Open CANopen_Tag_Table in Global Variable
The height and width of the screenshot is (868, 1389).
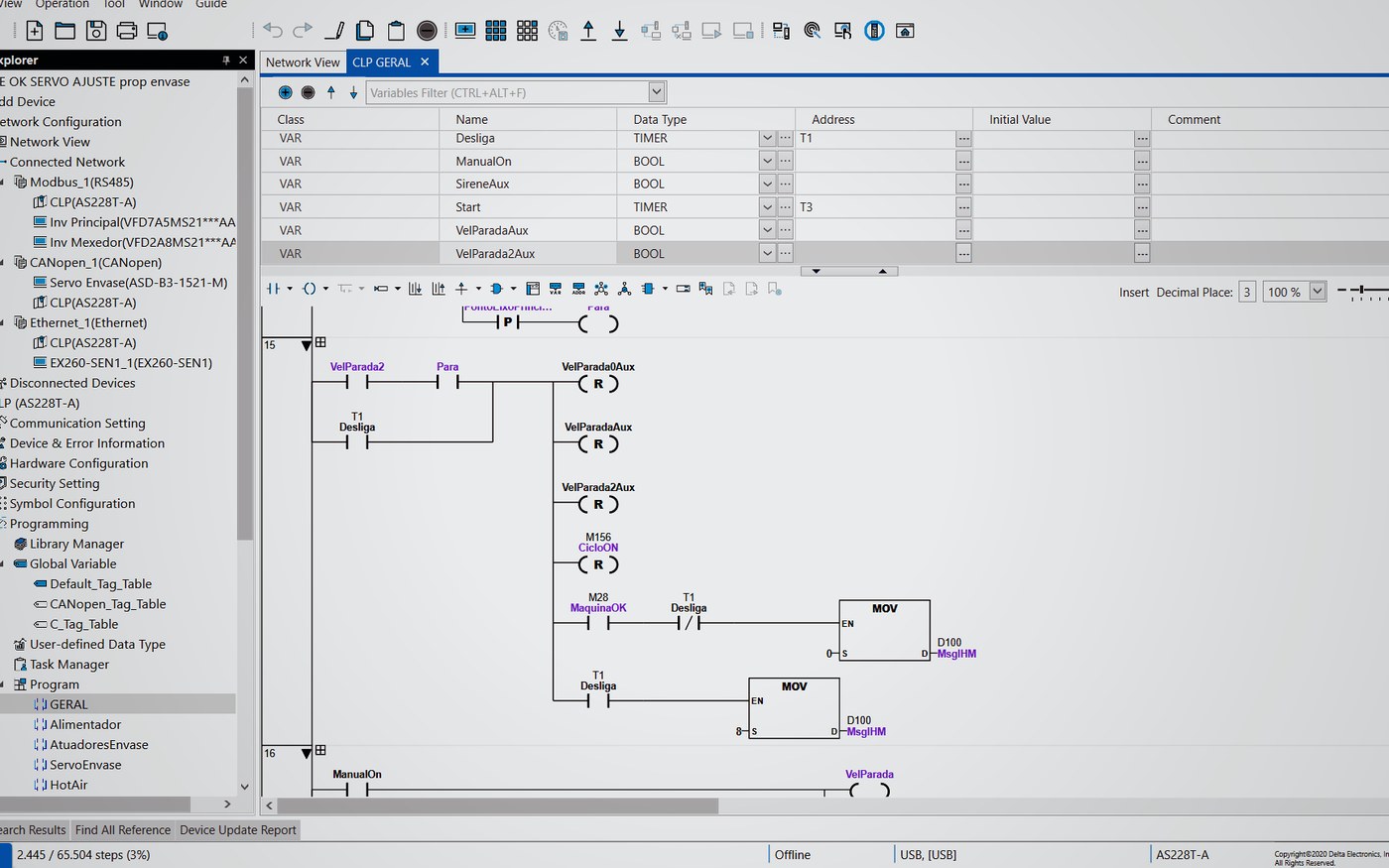point(107,604)
